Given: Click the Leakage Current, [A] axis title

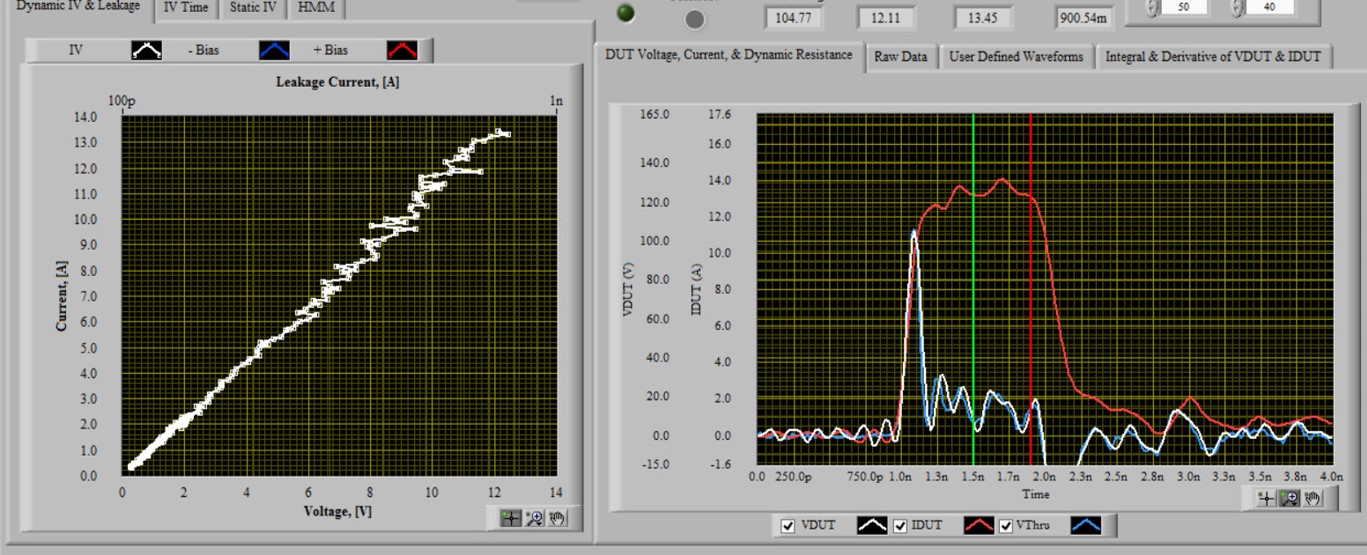Looking at the screenshot, I should tap(337, 82).
